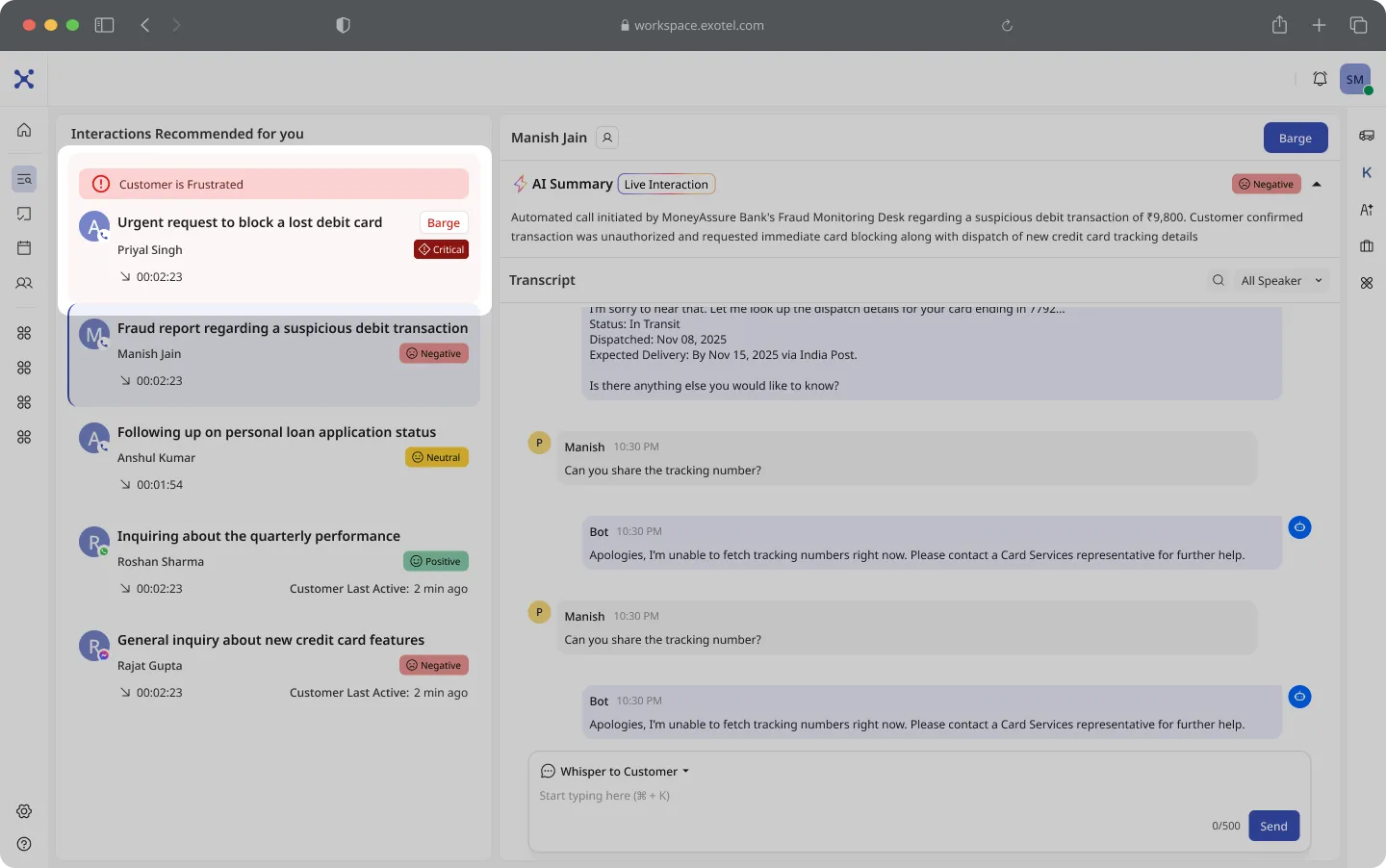Barge into Priyal Singh's call
Screen dimensions: 1386x868
click(444, 222)
